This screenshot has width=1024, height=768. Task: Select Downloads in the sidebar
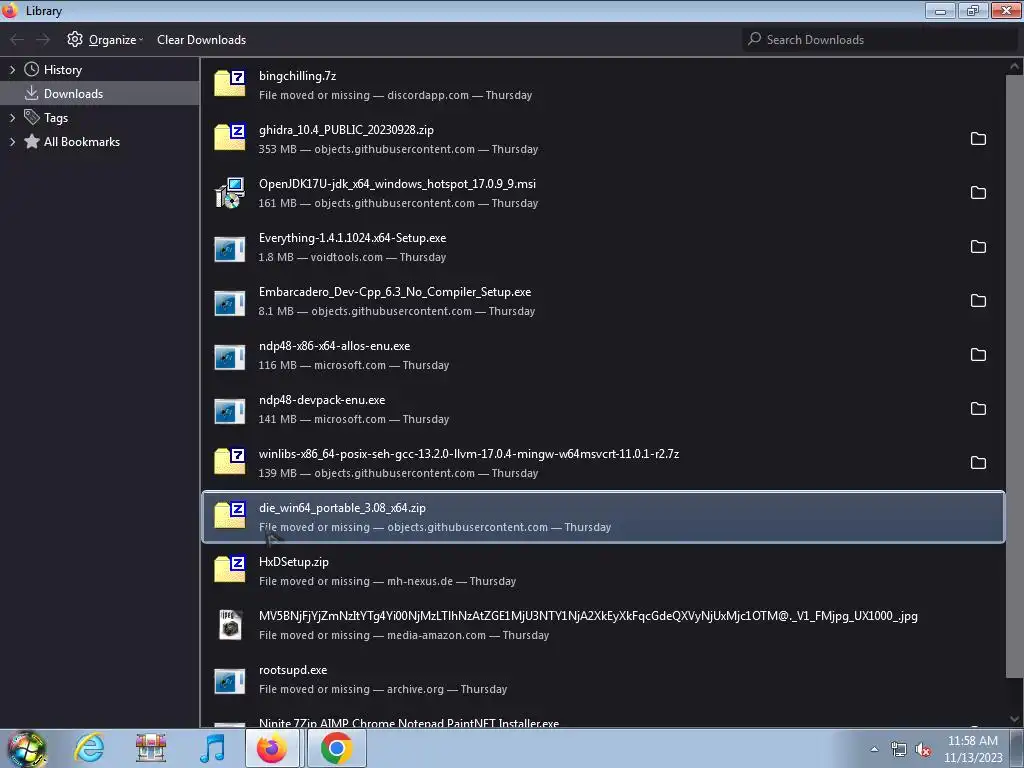coord(99,93)
